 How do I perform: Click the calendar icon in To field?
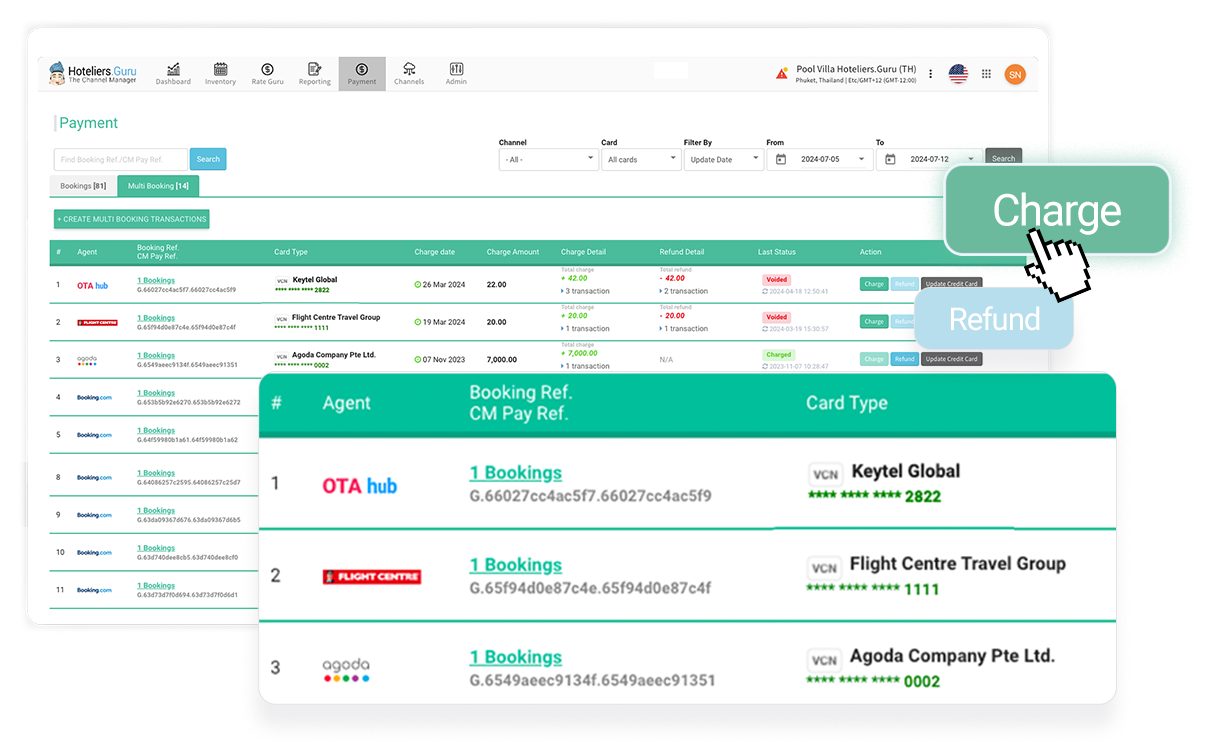coord(890,159)
